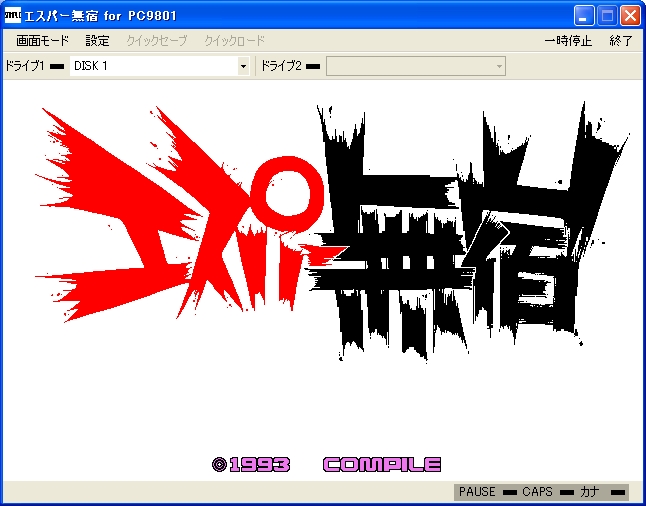This screenshot has width=646, height=506.
Task: Click 終了 to exit the emulator
Action: pos(621,41)
